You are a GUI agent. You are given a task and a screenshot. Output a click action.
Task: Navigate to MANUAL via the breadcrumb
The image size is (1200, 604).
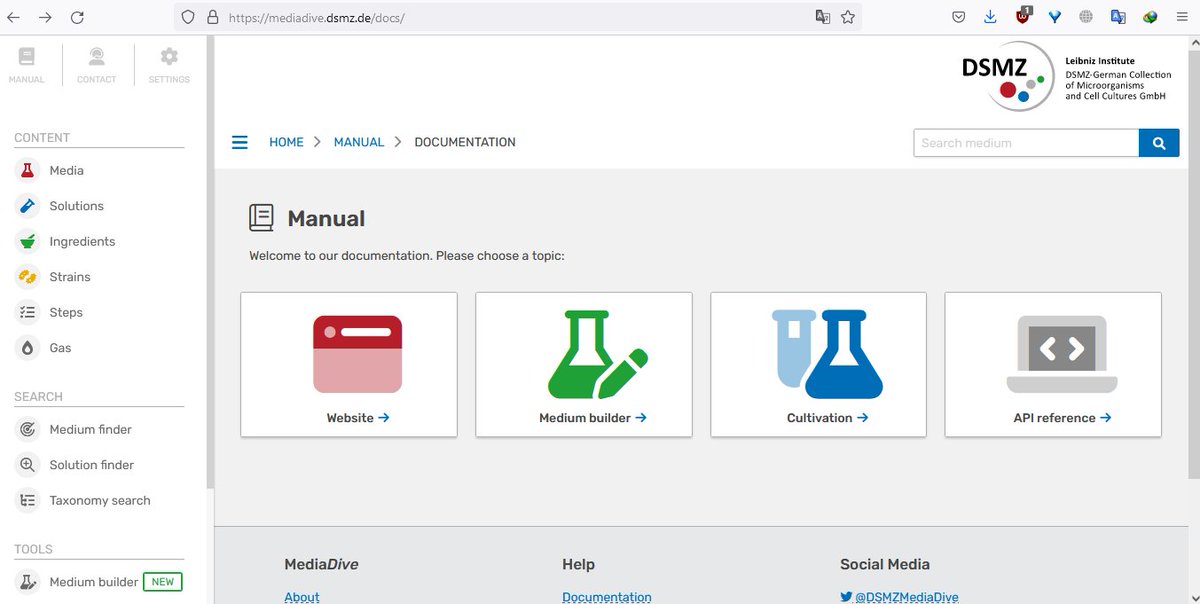[358, 142]
